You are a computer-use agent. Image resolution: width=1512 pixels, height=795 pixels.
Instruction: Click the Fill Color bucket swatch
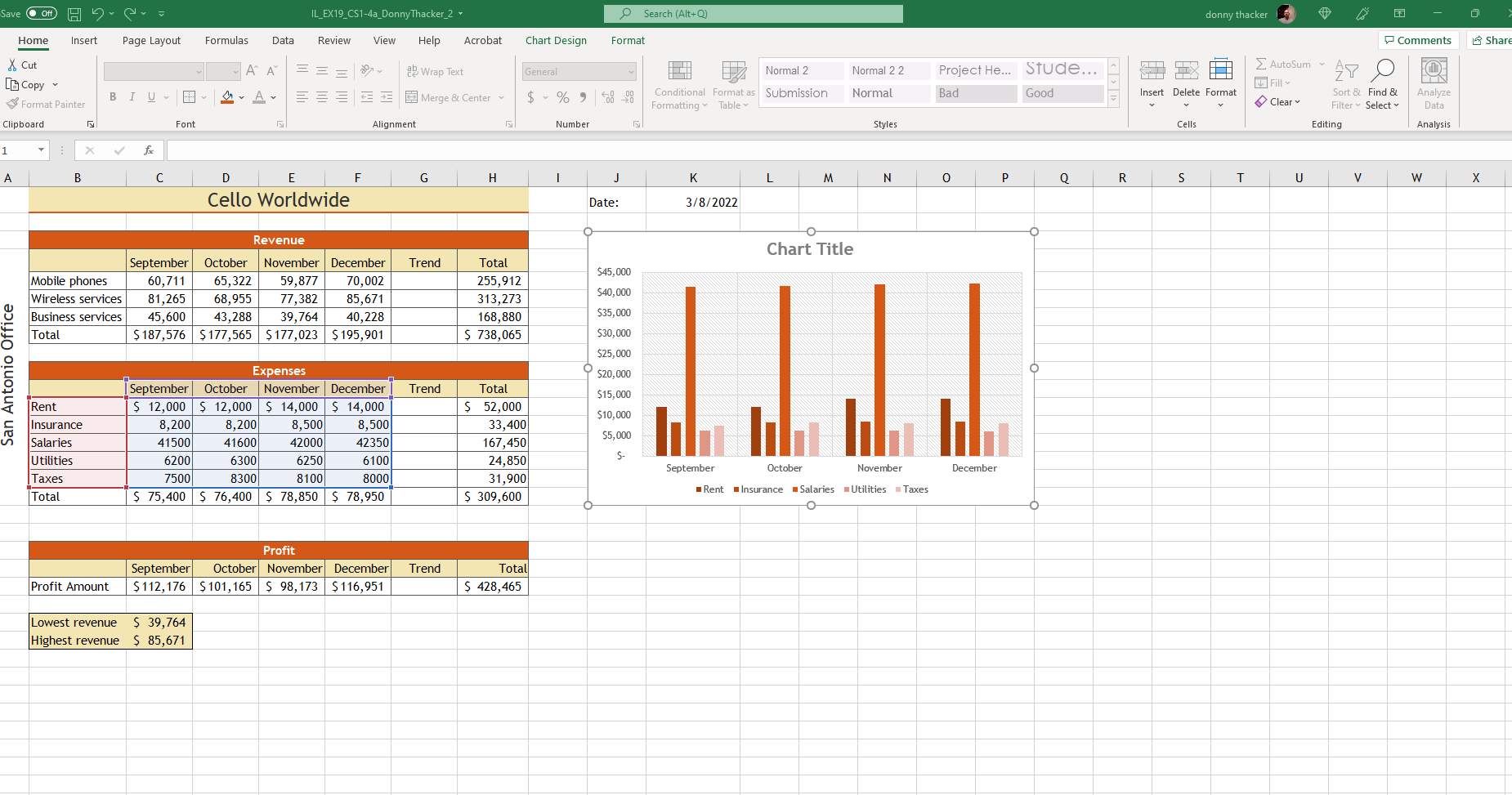[x=227, y=97]
